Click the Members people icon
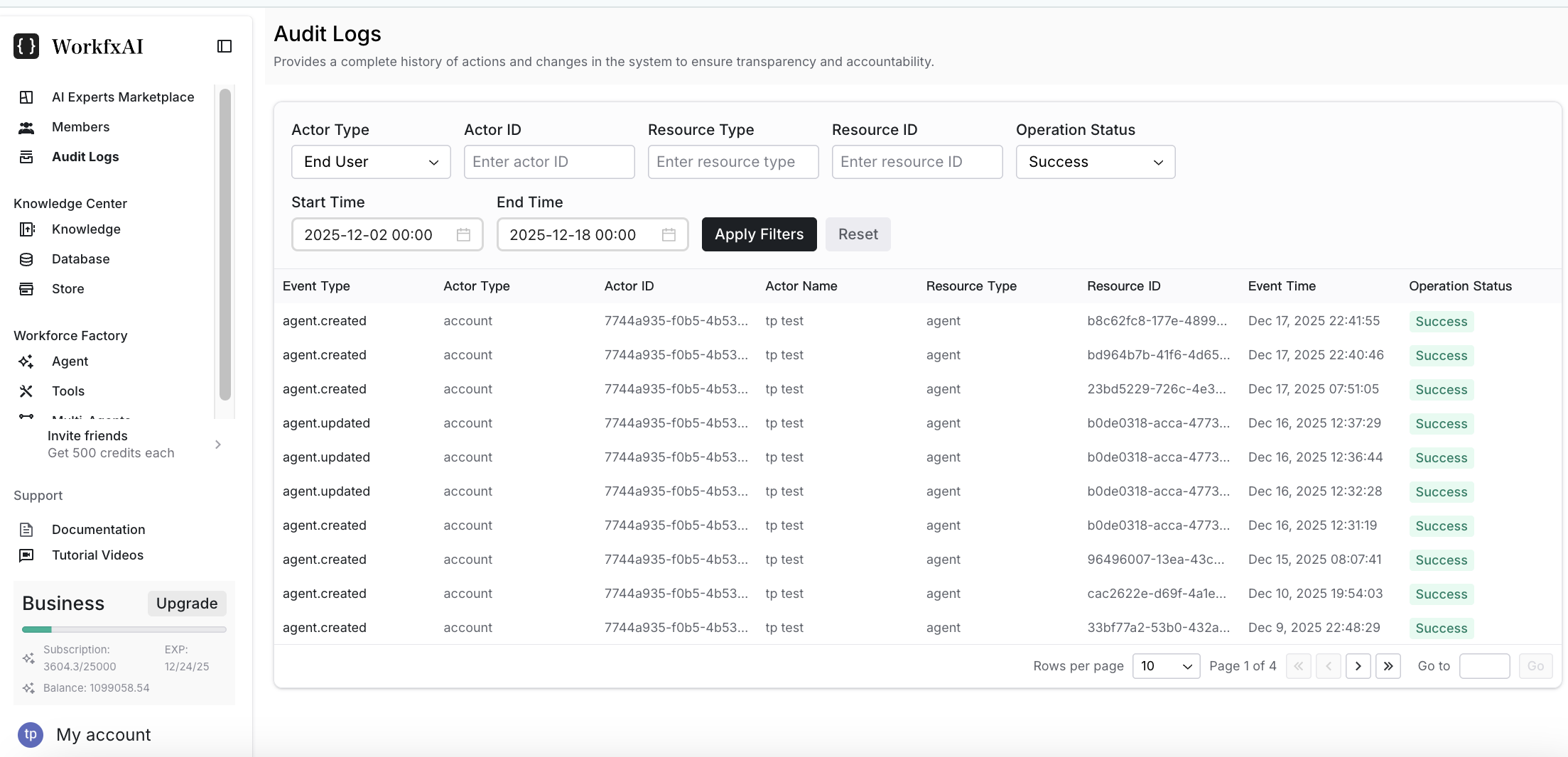The image size is (1568, 757). coord(26,127)
